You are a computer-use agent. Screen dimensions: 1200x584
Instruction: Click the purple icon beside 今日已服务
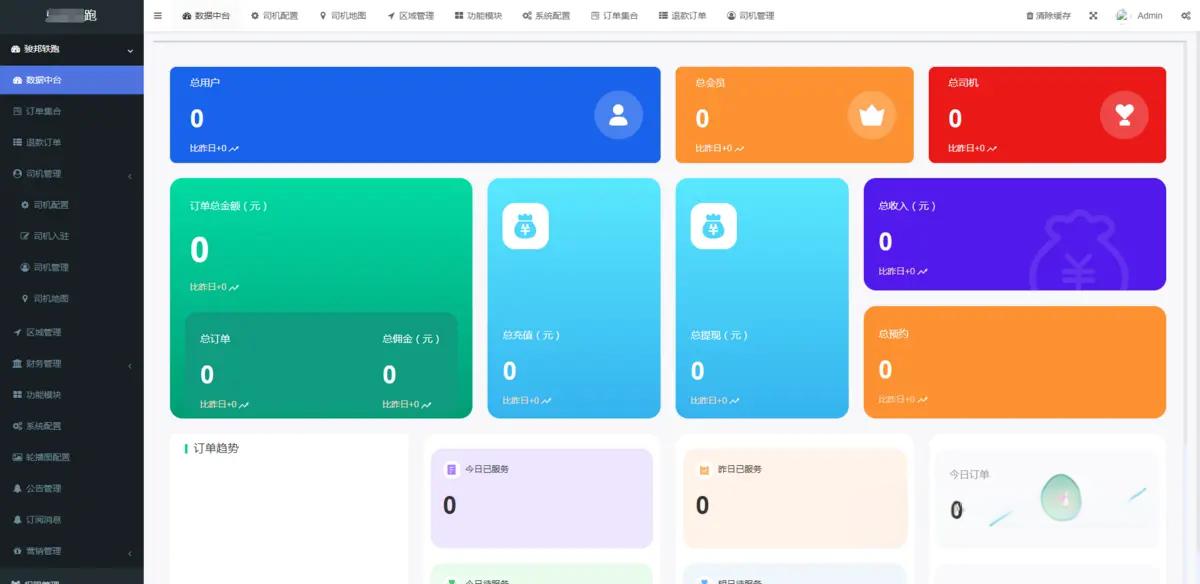452,469
